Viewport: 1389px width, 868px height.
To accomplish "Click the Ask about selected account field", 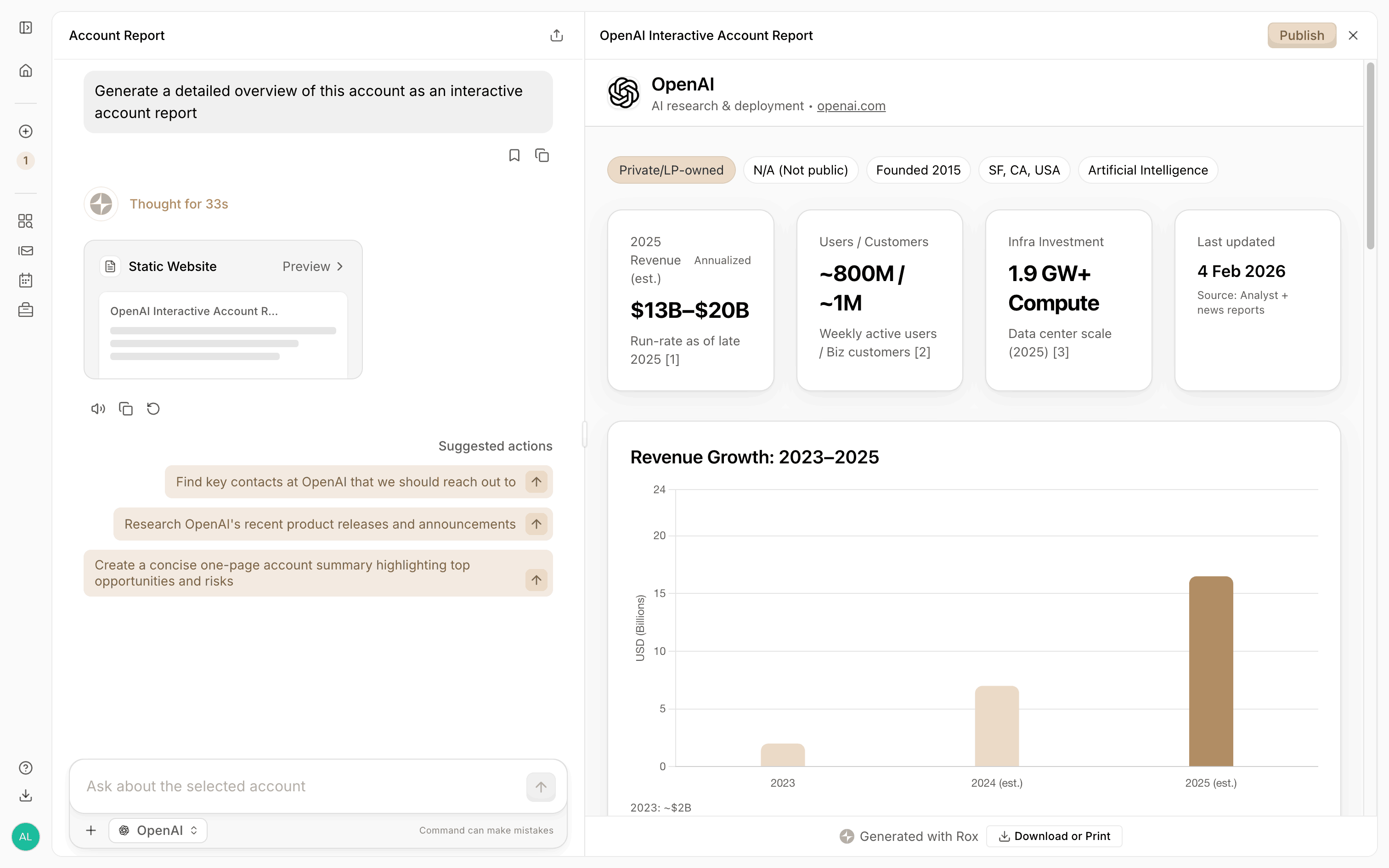I will click(304, 786).
